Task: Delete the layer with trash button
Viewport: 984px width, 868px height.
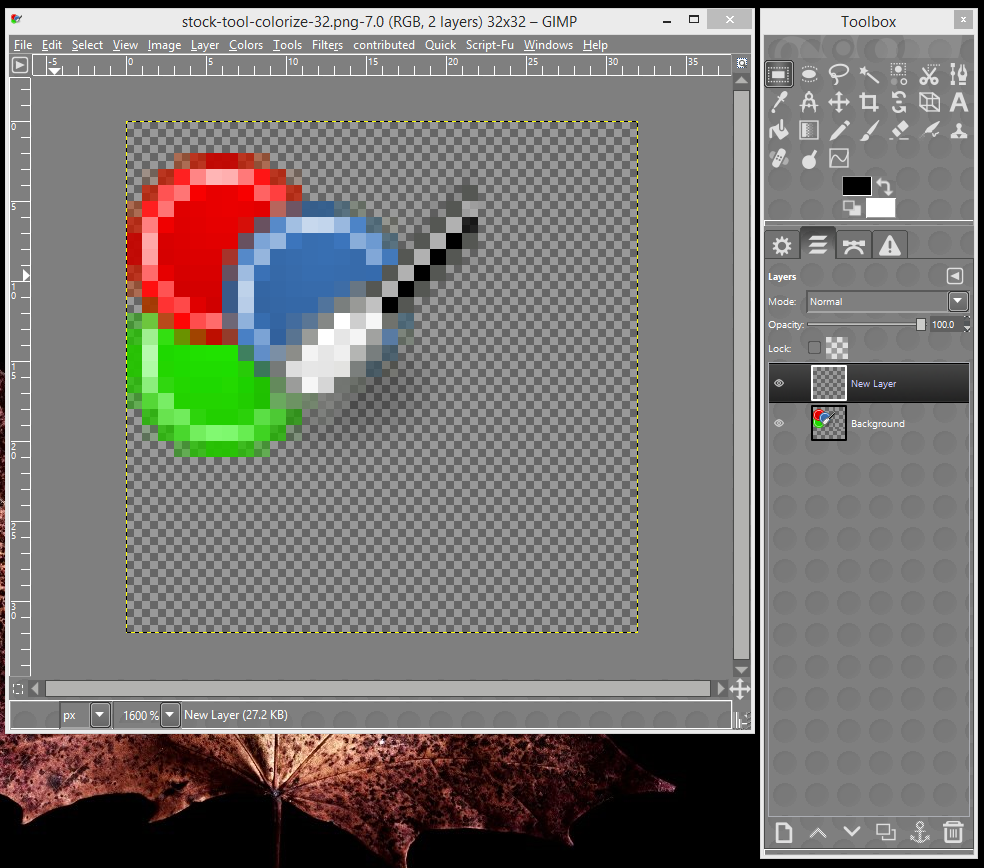Action: coord(953,833)
